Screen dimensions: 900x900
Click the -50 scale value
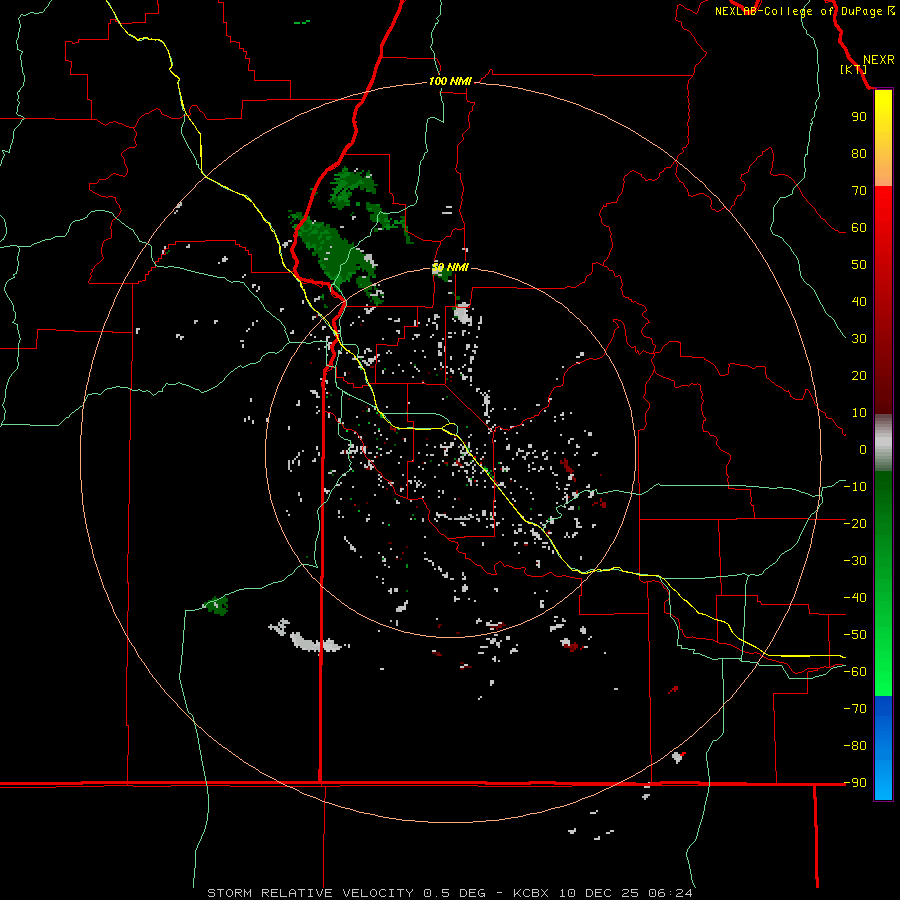pyautogui.click(x=855, y=635)
